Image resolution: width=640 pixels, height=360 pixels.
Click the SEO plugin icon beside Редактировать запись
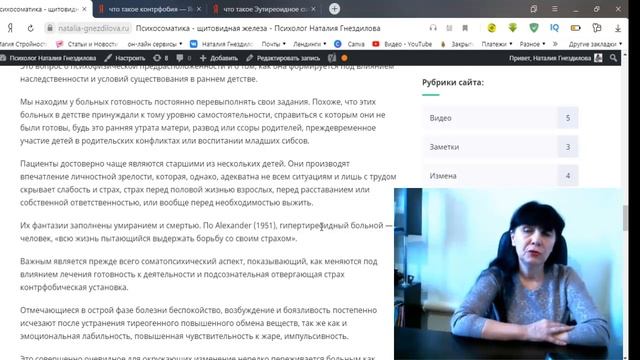pyautogui.click(x=332, y=58)
